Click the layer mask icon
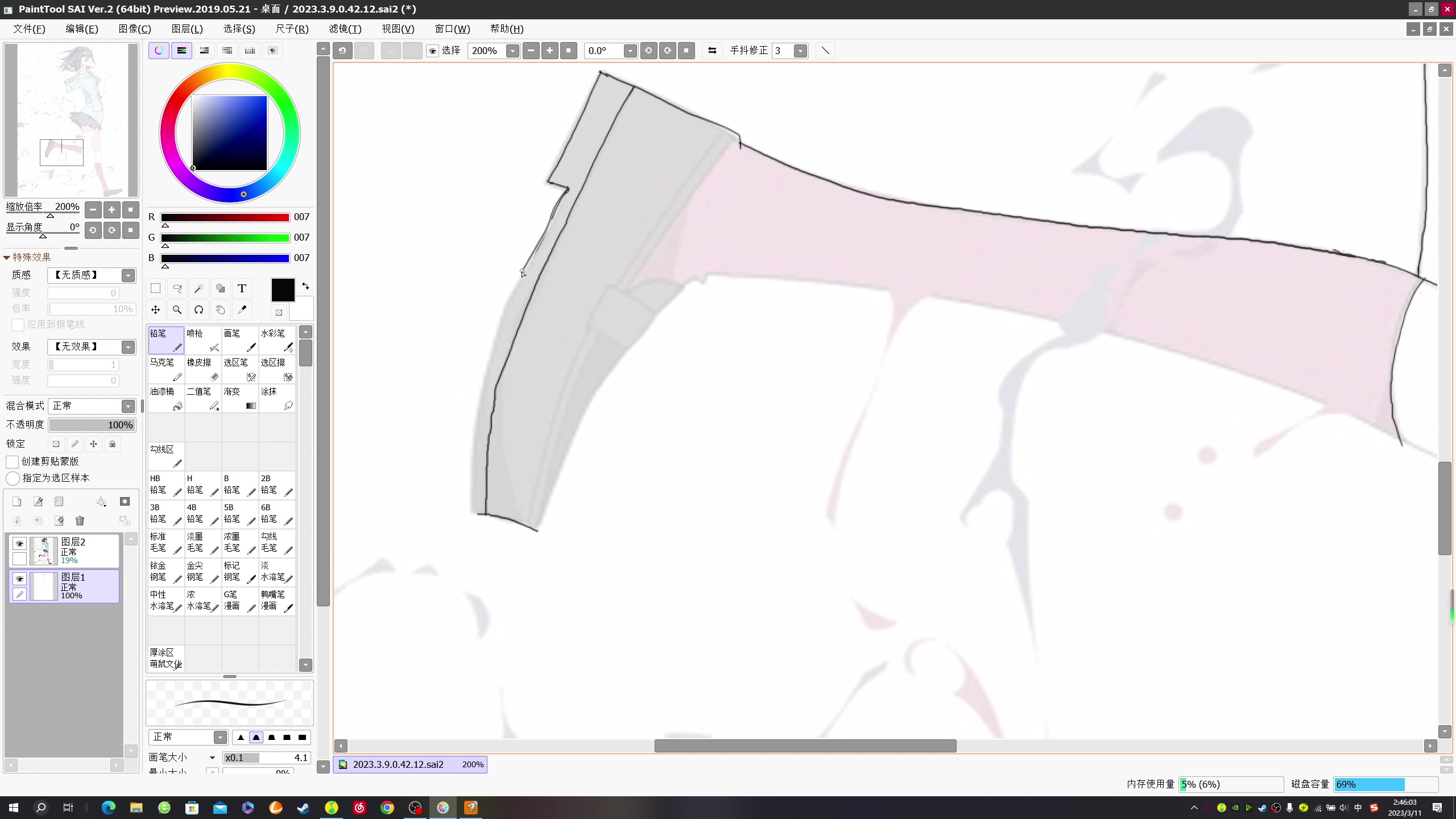 [125, 501]
